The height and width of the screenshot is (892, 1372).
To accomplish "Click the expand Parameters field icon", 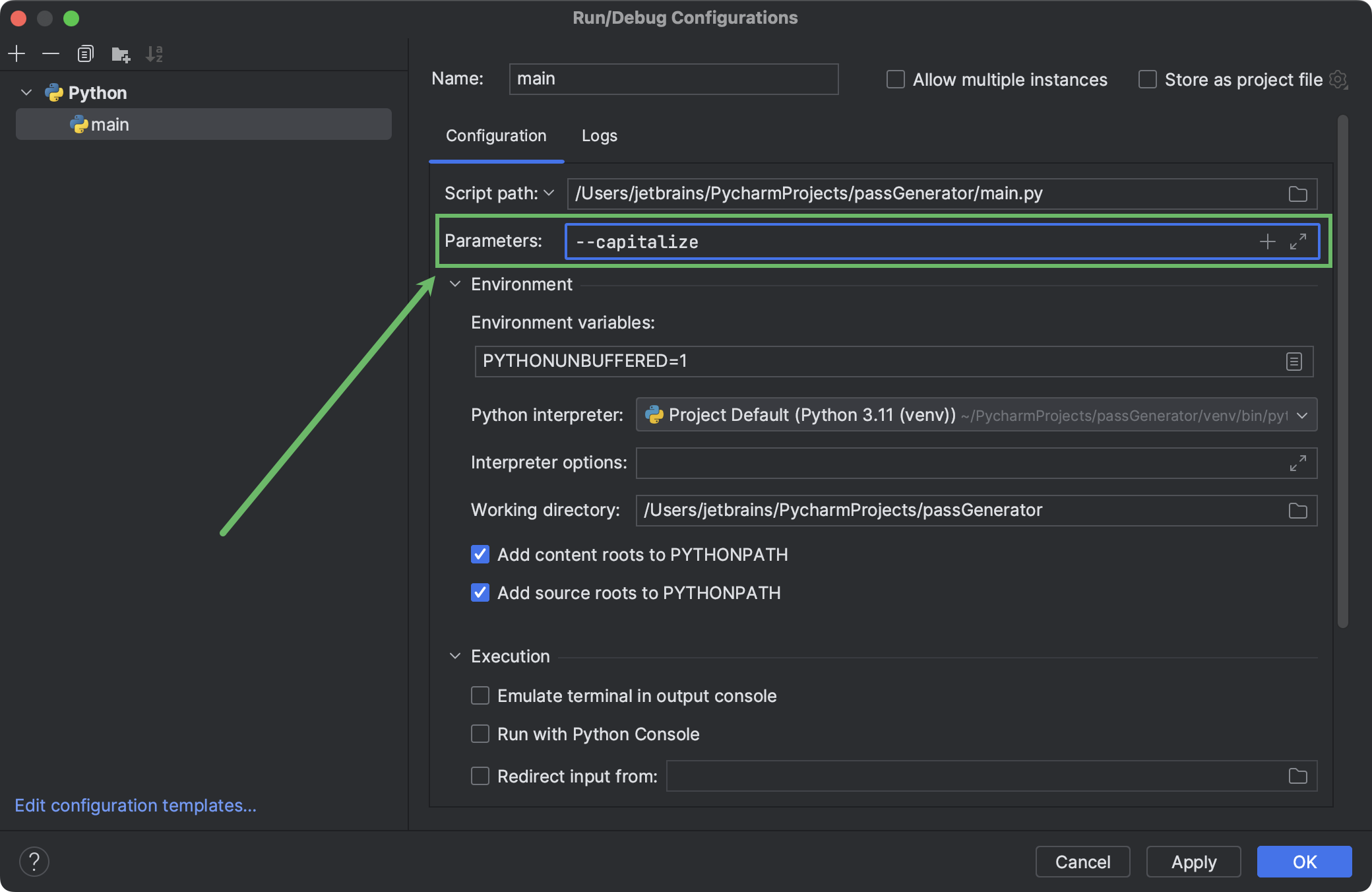I will coord(1298,240).
